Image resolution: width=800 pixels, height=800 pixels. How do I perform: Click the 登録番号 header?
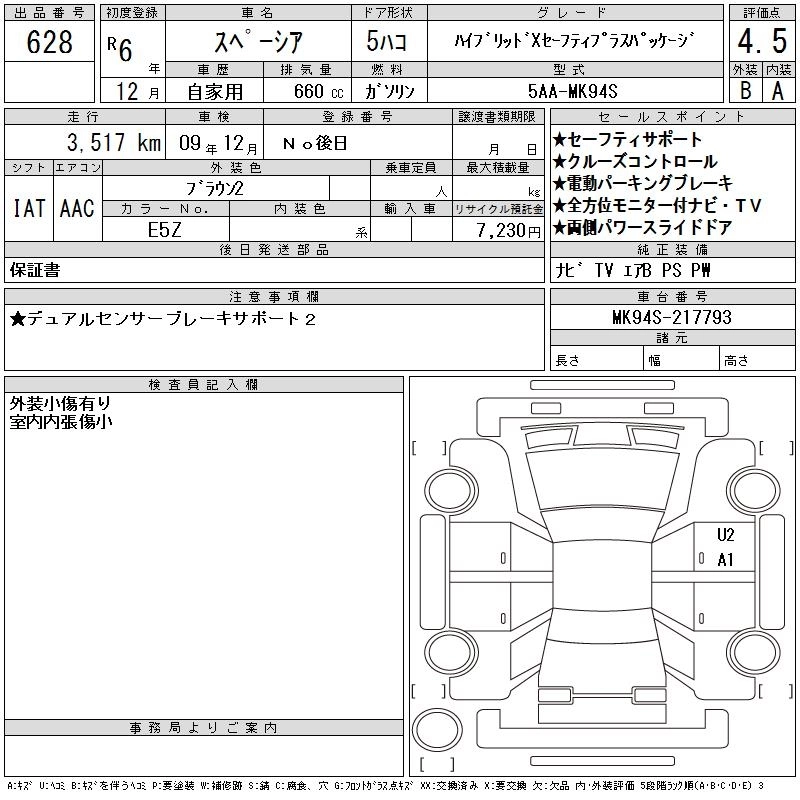358,117
